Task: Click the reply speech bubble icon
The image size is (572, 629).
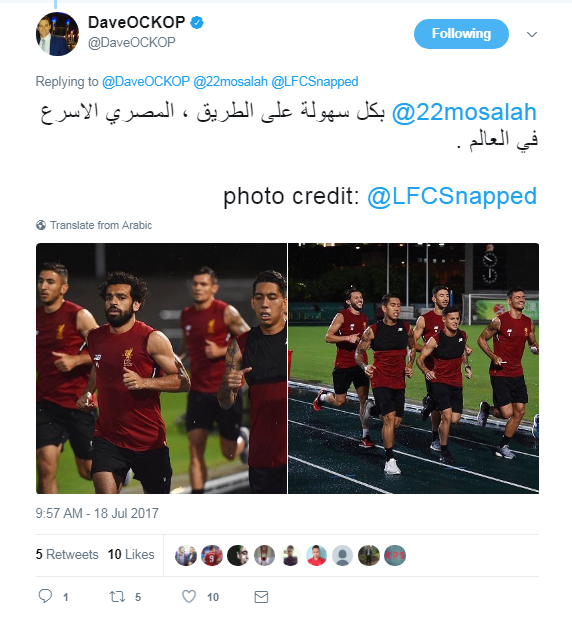Action: click(x=45, y=596)
